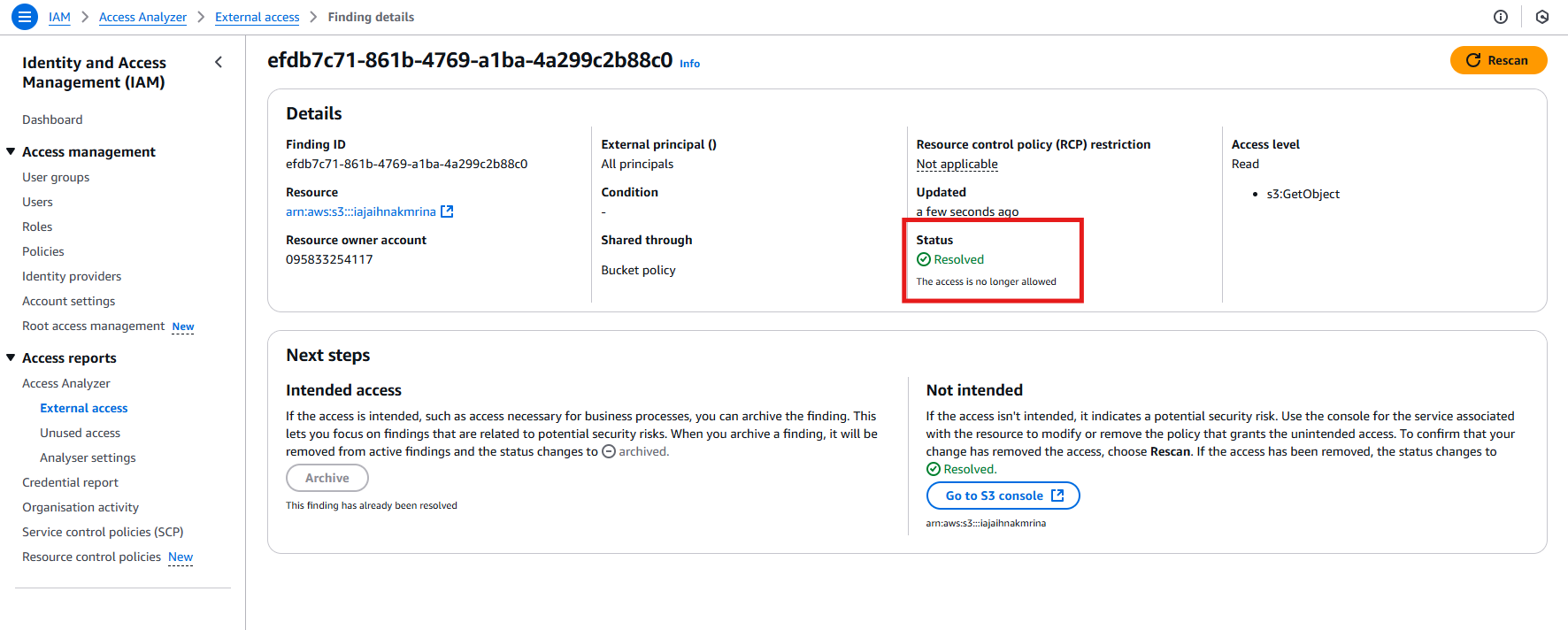
Task: Click the New badge next to Root access management
Action: (183, 327)
